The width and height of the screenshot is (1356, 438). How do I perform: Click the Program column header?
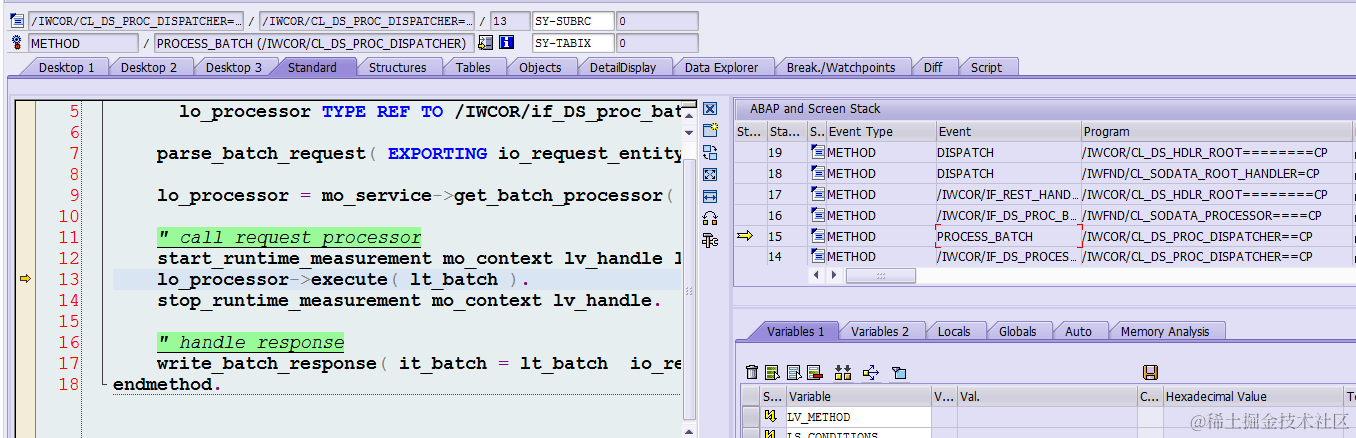[1218, 131]
